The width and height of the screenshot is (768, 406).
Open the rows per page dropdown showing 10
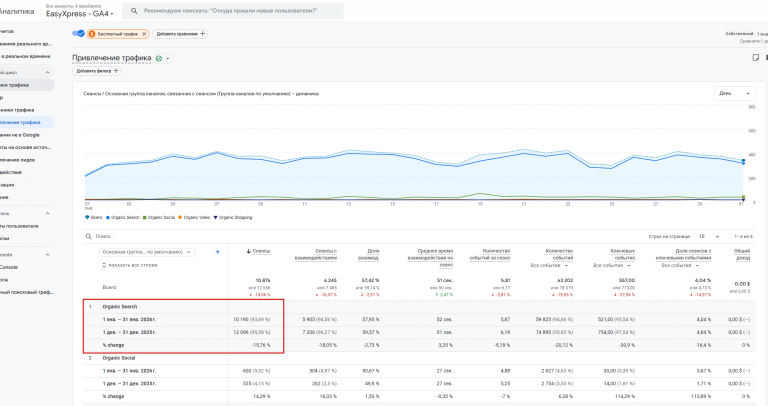pos(708,236)
